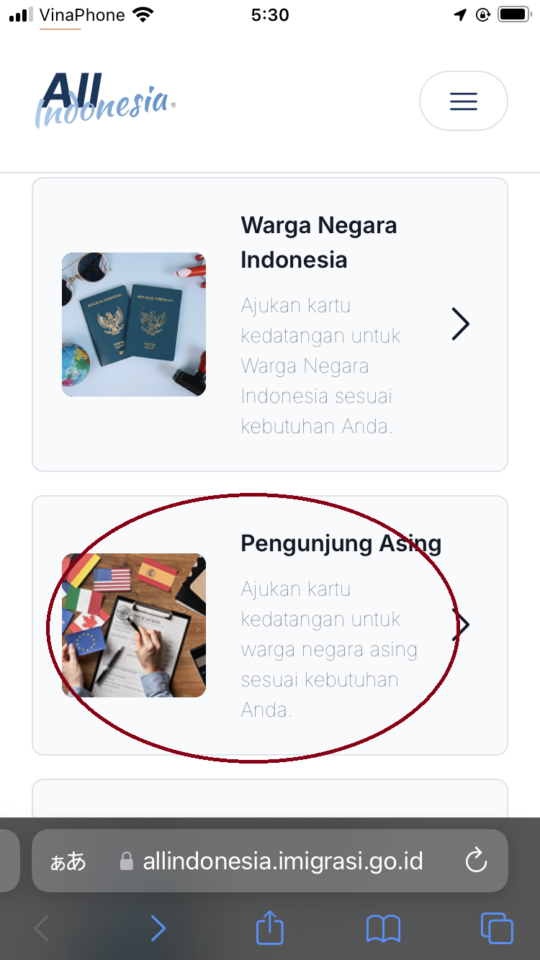Show all open tabs icon
Image resolution: width=540 pixels, height=960 pixels.
click(x=497, y=928)
